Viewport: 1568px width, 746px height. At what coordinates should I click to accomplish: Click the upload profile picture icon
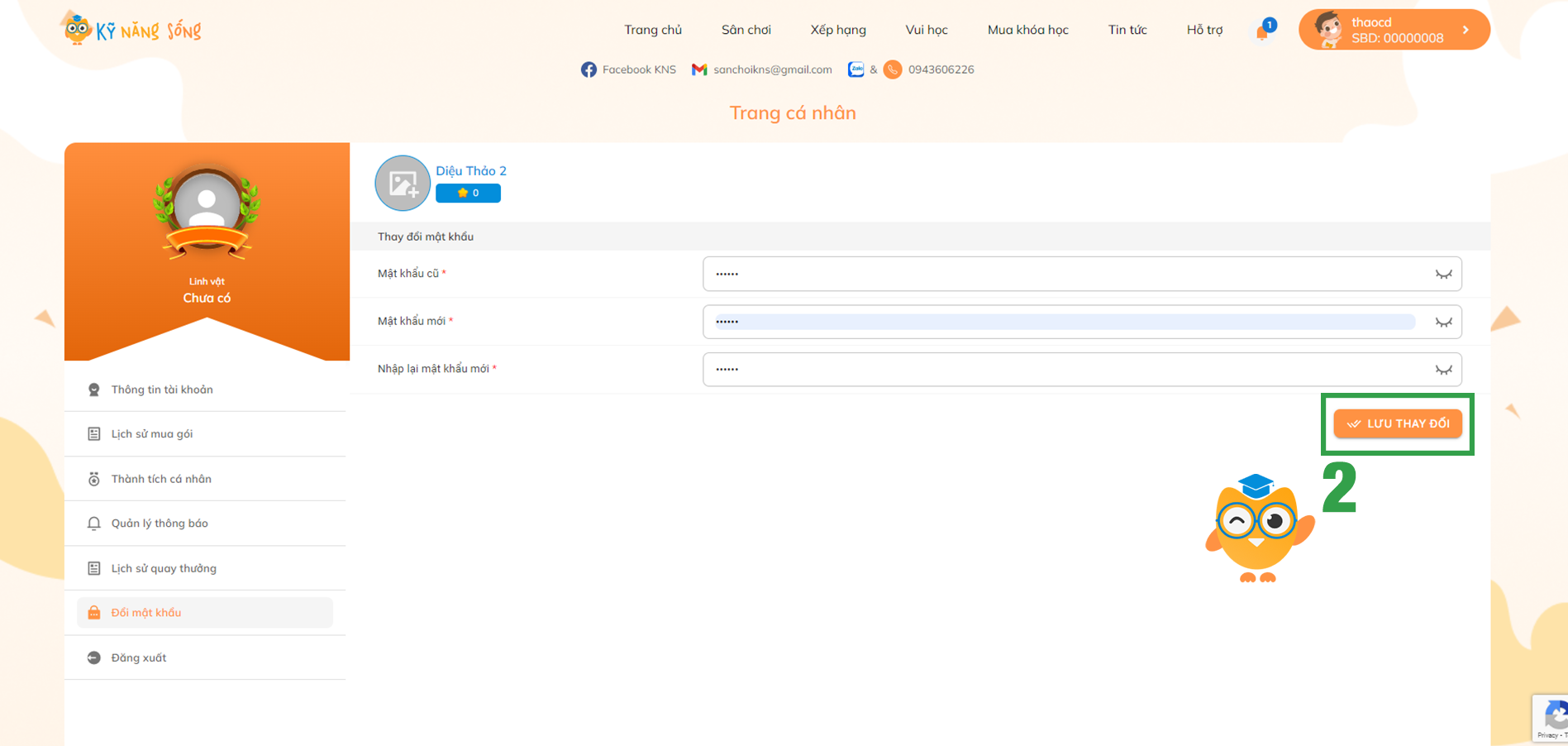(x=403, y=183)
